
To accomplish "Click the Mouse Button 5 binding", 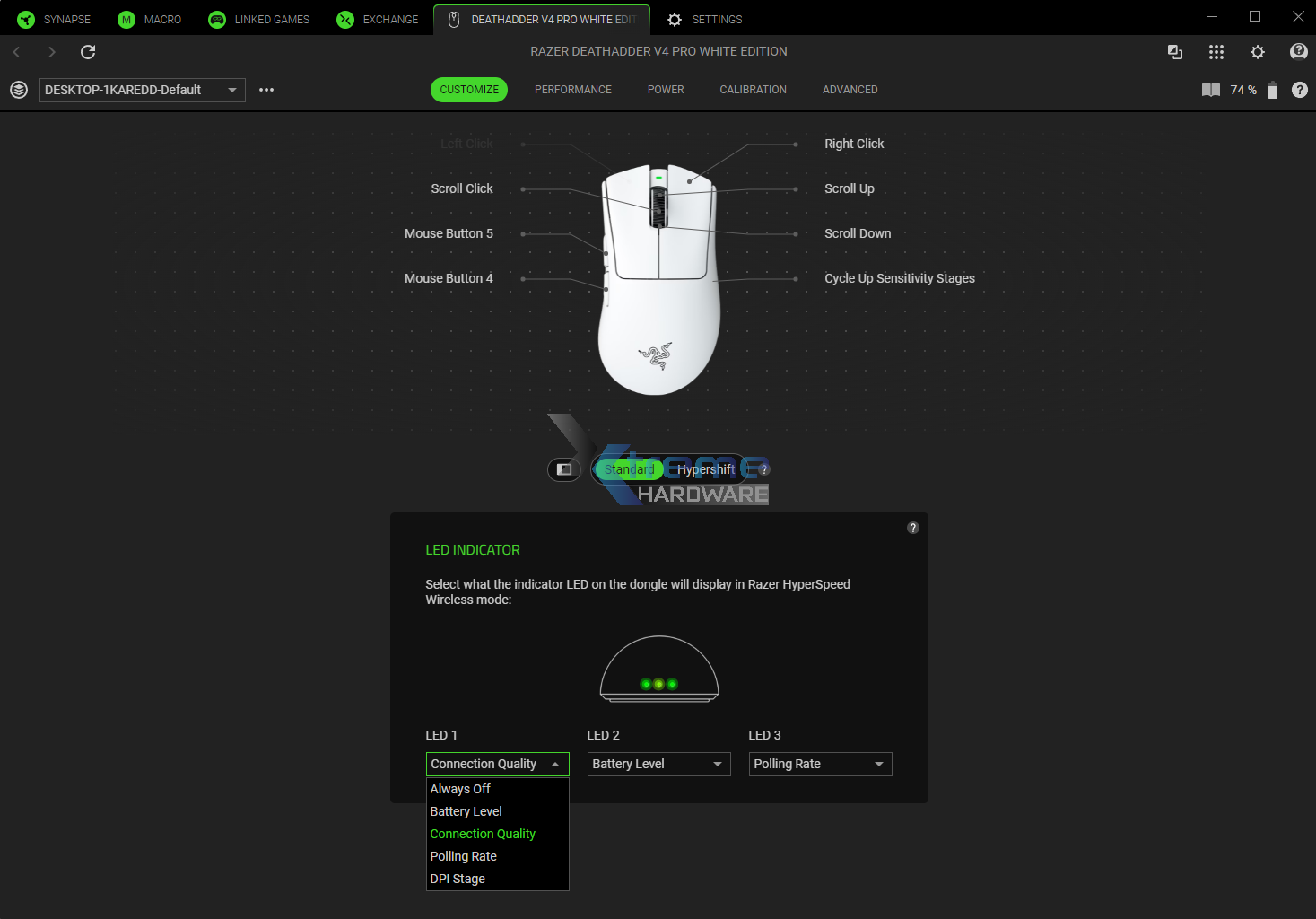I will [449, 233].
